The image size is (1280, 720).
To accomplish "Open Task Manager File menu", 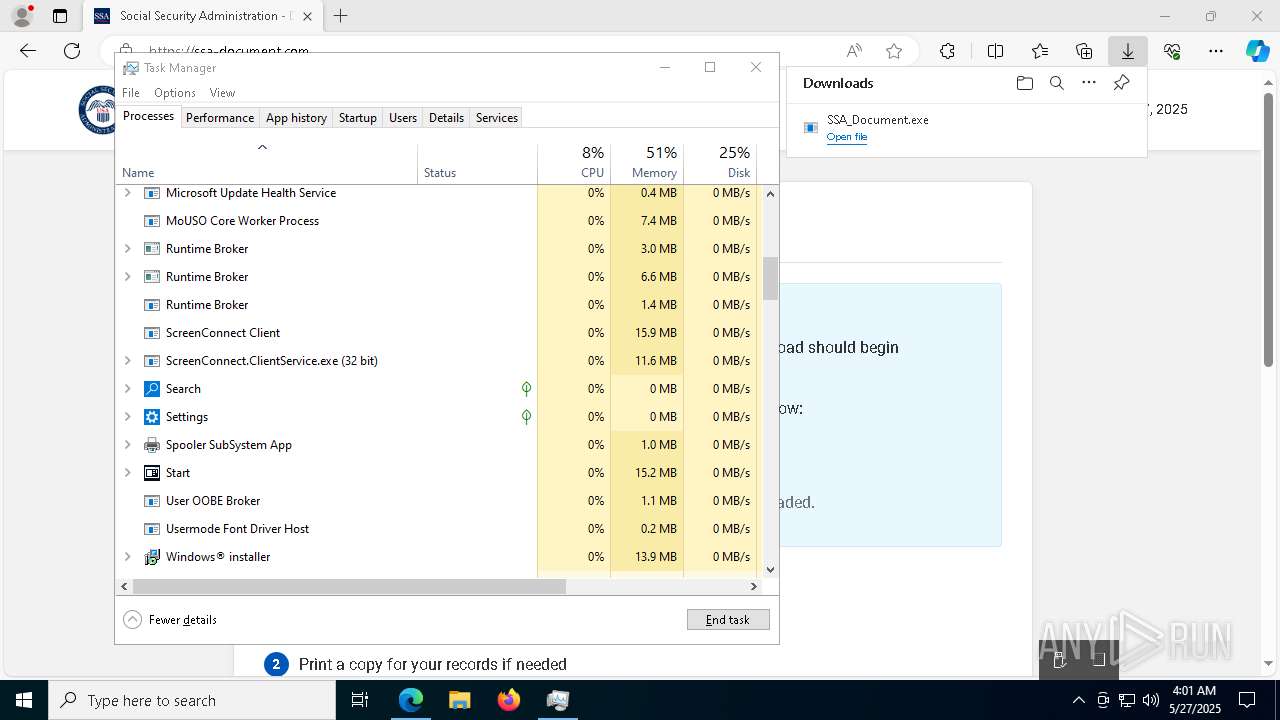I will [131, 93].
